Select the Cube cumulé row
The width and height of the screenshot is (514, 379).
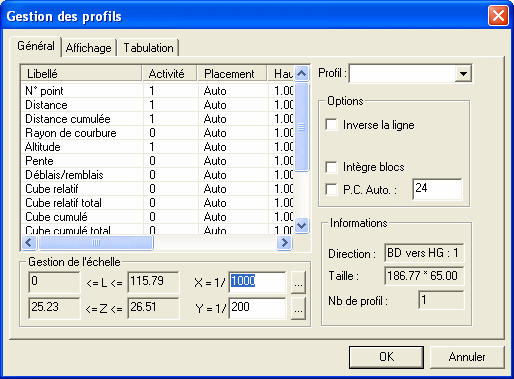tap(157, 217)
